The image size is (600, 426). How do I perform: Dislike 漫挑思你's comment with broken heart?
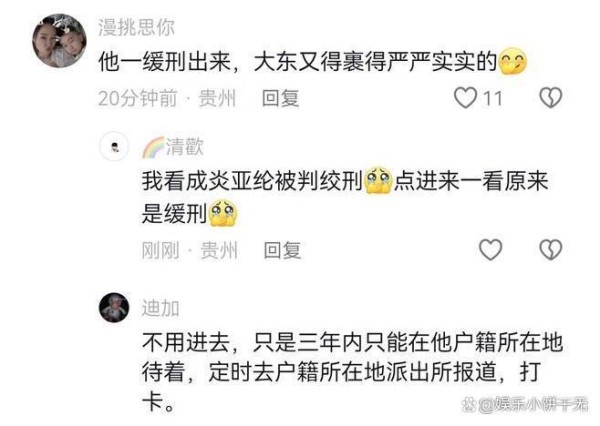pos(551,98)
